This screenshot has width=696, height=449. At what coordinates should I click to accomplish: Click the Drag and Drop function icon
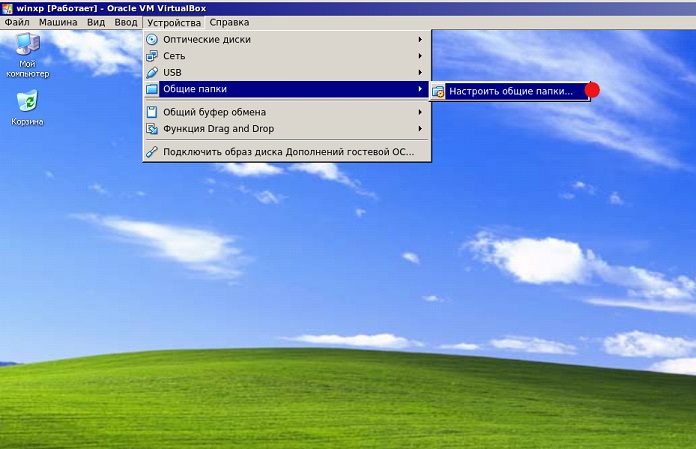pyautogui.click(x=152, y=129)
